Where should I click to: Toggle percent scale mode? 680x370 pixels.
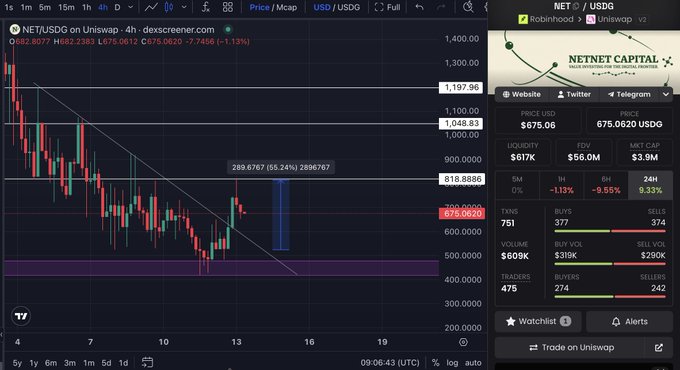tap(435, 363)
